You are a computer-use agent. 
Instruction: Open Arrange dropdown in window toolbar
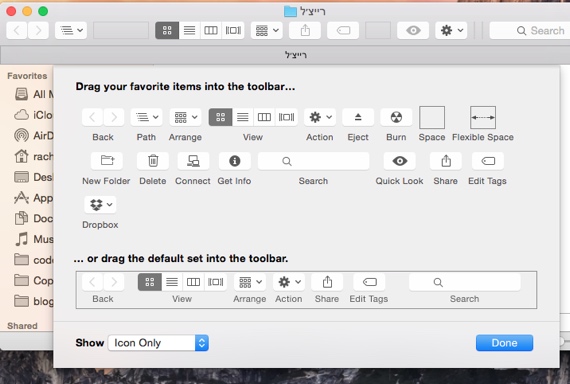point(267,30)
